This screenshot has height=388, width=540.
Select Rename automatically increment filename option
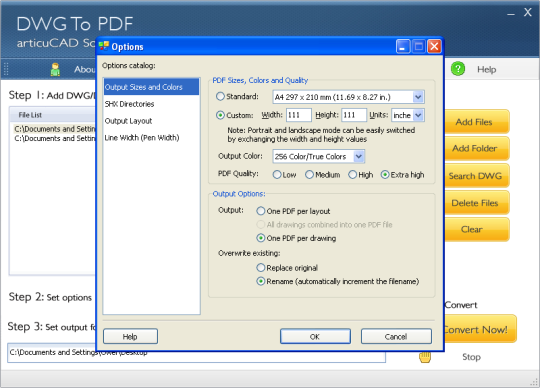261,281
